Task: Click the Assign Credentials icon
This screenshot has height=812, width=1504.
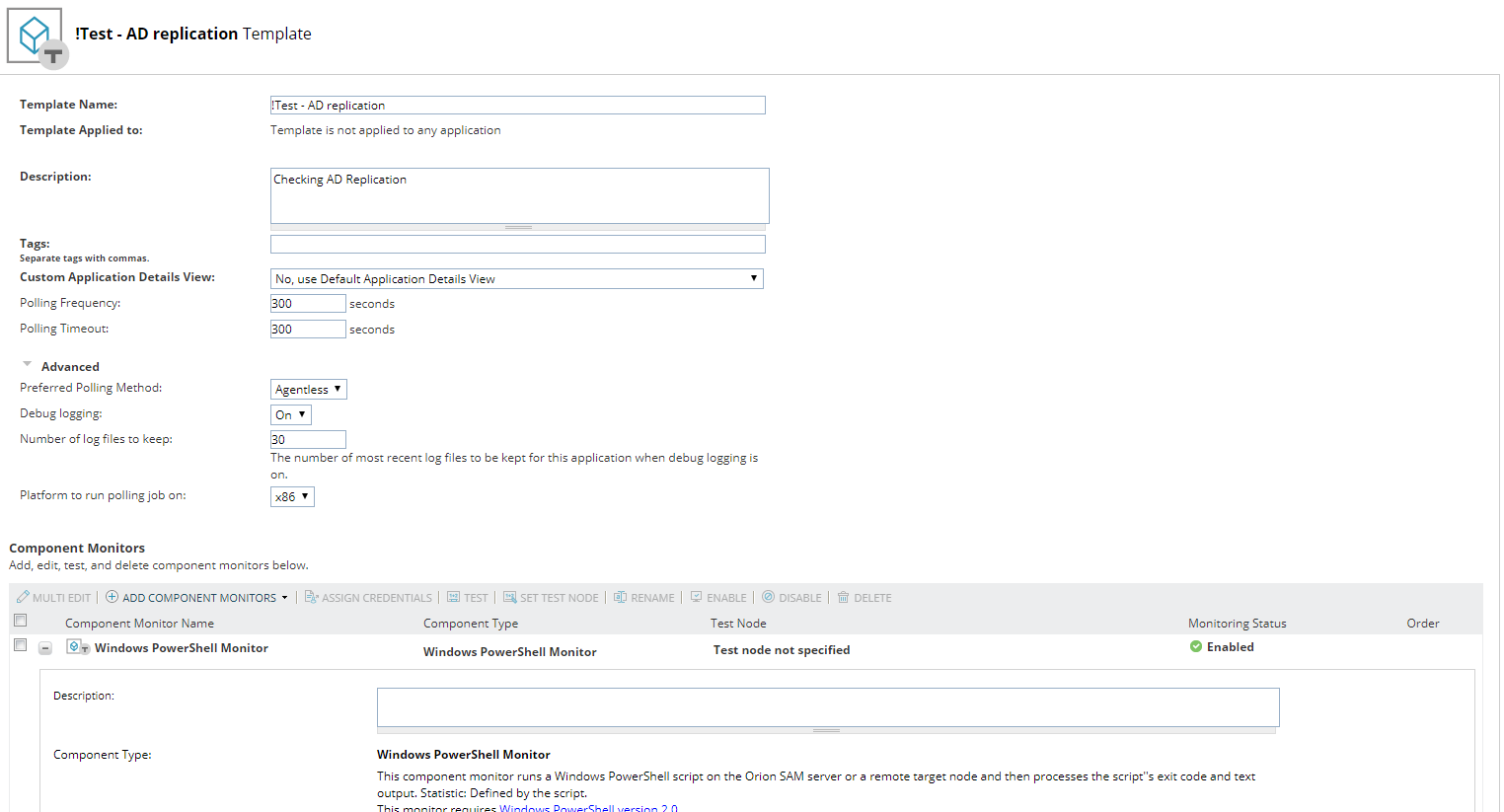Action: pyautogui.click(x=311, y=597)
